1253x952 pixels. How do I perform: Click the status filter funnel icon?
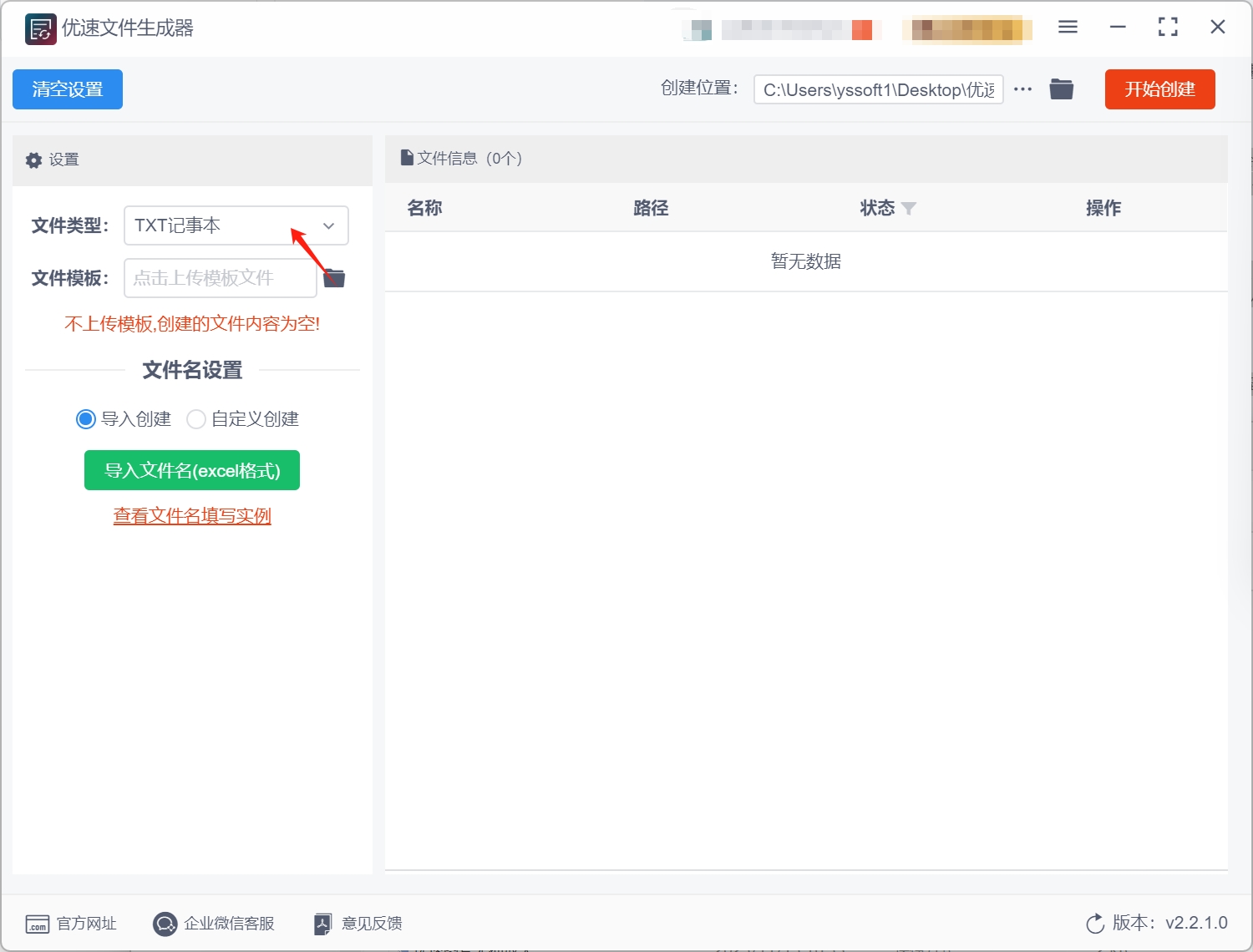[x=909, y=209]
